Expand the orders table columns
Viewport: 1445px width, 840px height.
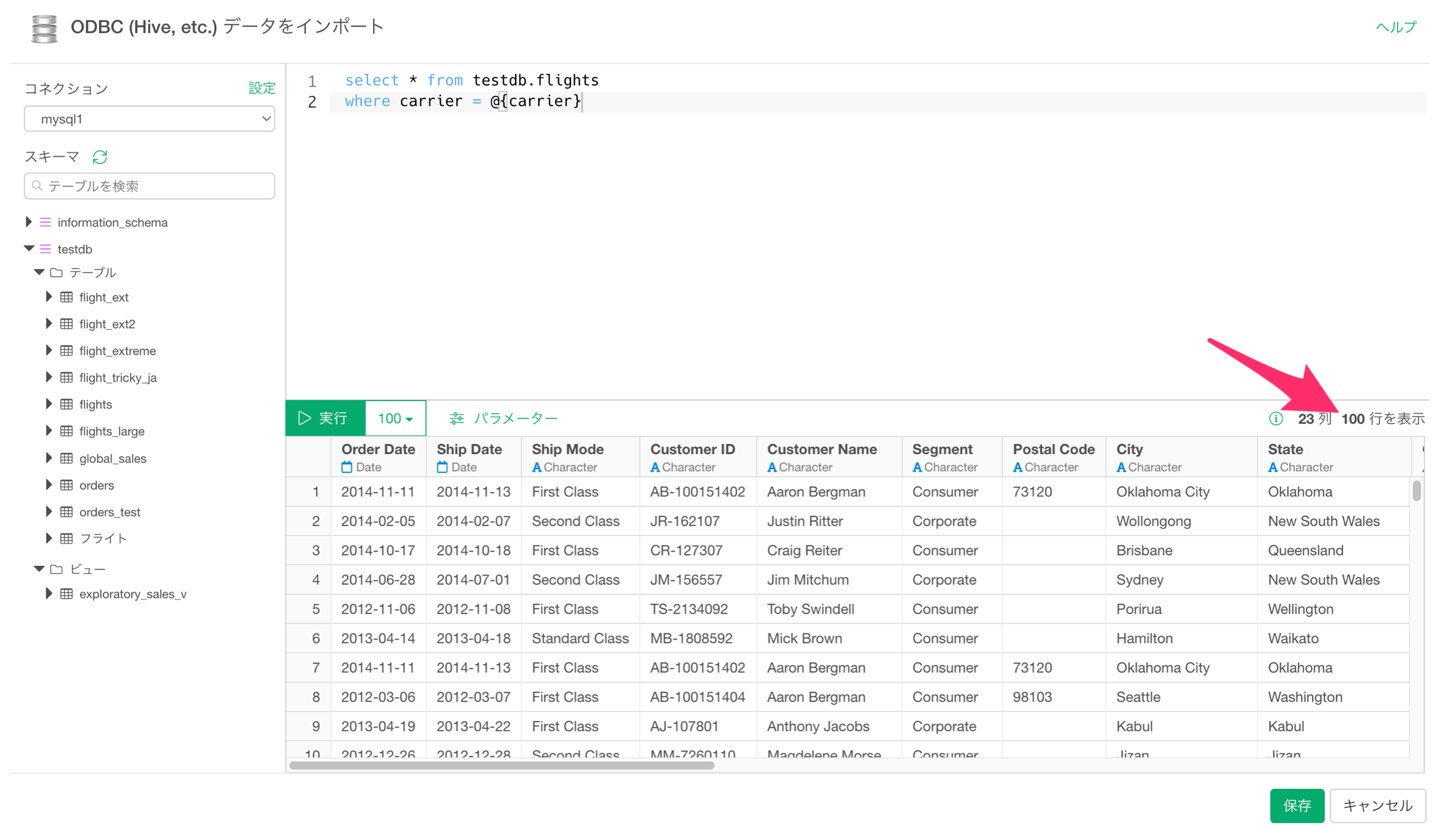tap(49, 485)
